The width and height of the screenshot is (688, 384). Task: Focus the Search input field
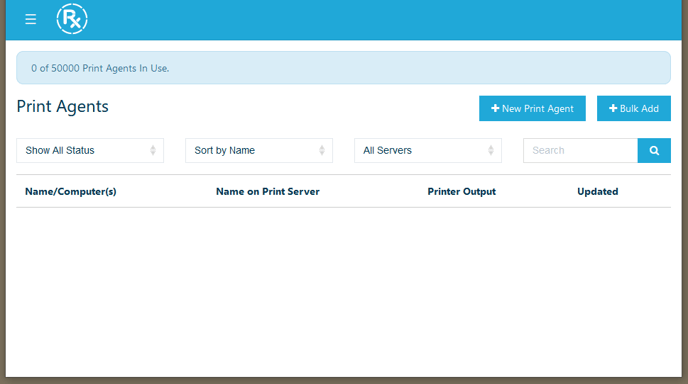coord(580,151)
